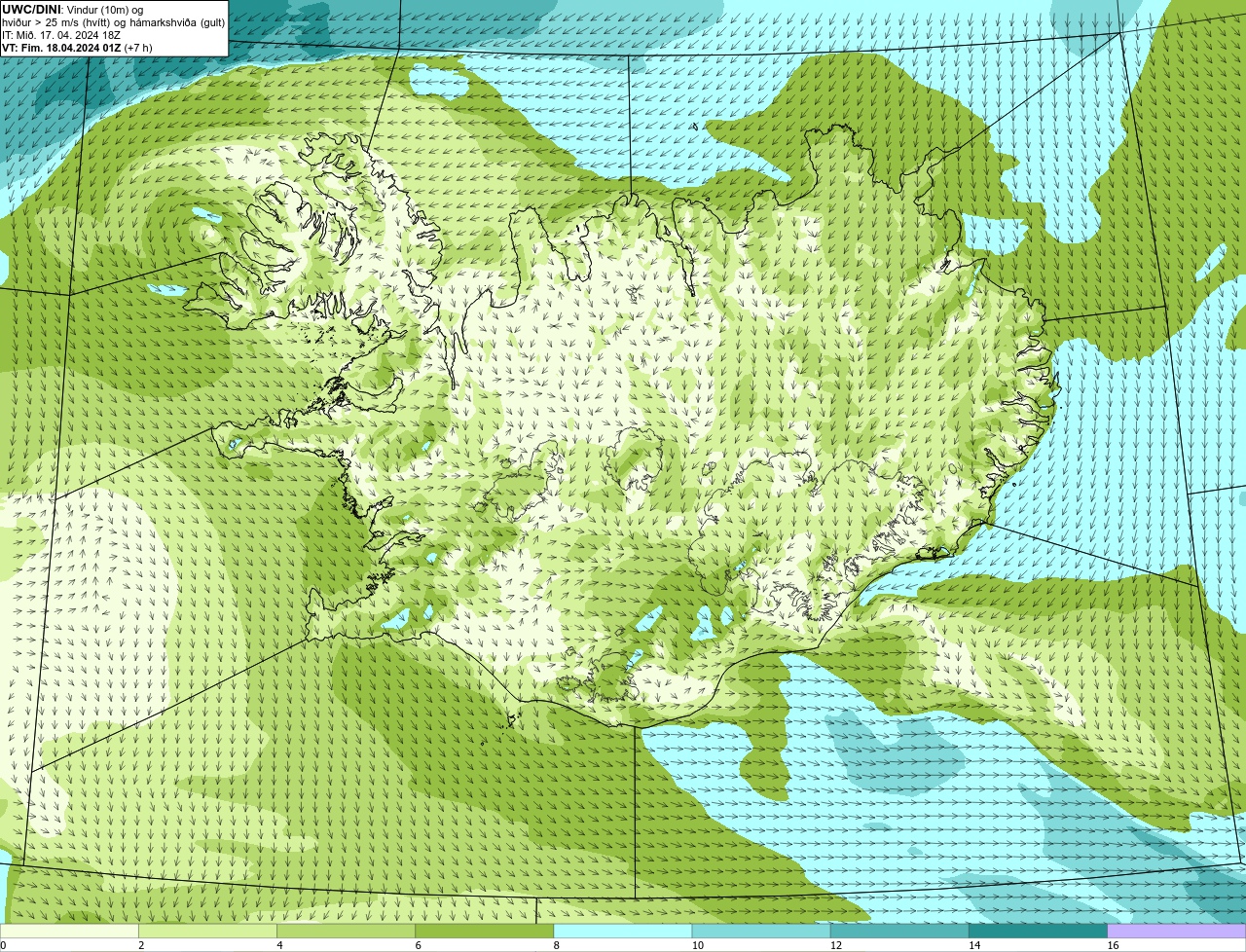Click the pale cyan 8–10 m/s legend swatch
1246x952 pixels.
tap(623, 931)
